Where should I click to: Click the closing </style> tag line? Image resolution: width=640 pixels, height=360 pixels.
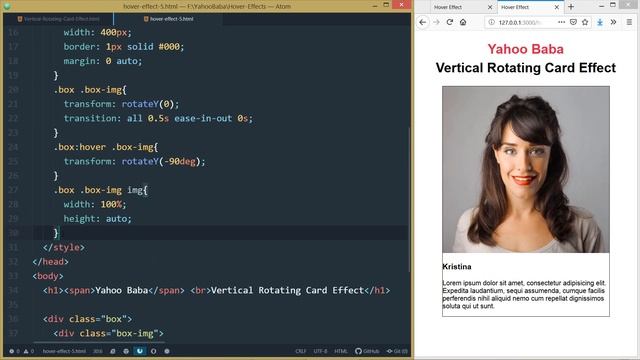tap(64, 247)
